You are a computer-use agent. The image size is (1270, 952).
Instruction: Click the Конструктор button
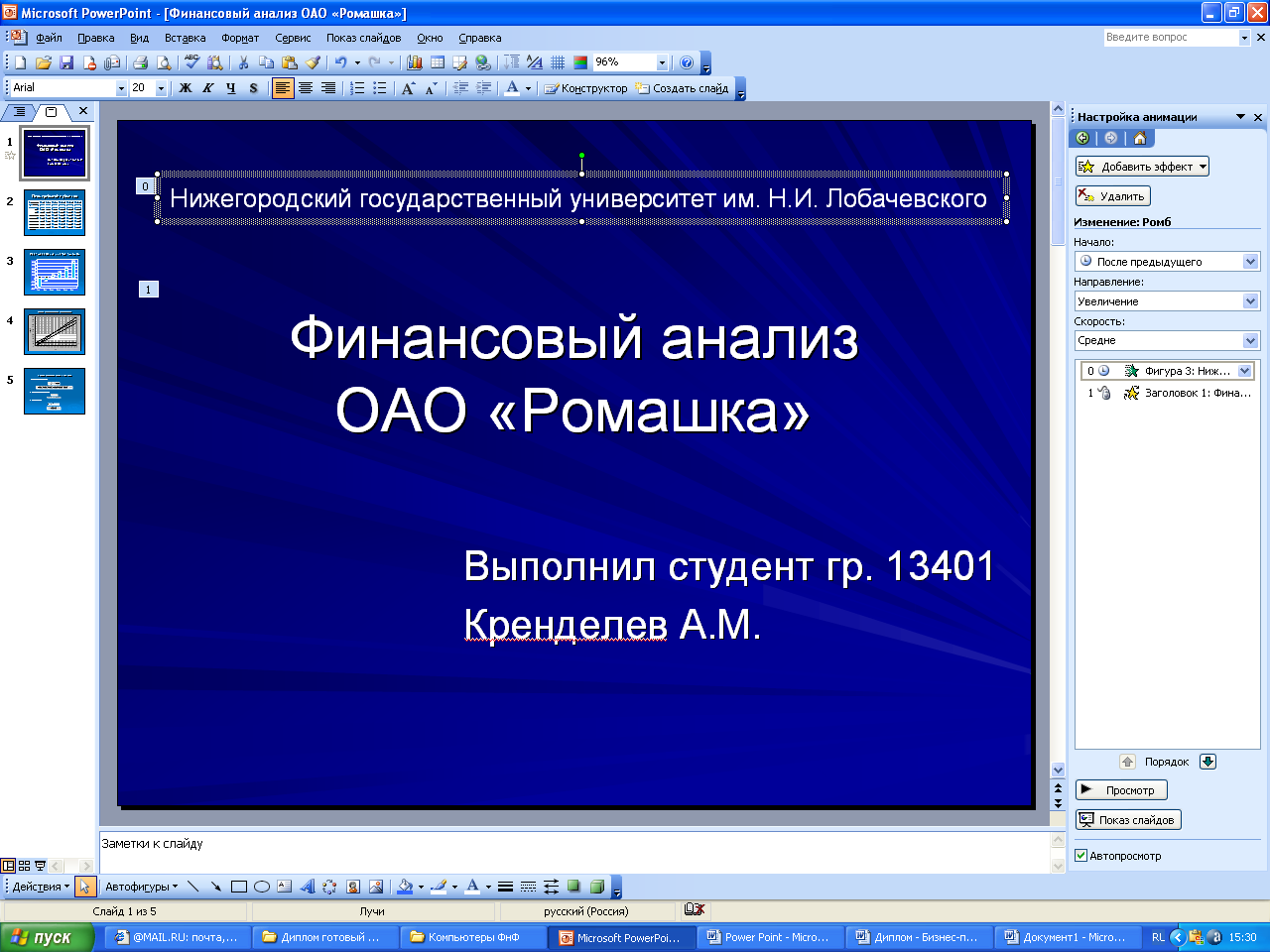tap(585, 88)
